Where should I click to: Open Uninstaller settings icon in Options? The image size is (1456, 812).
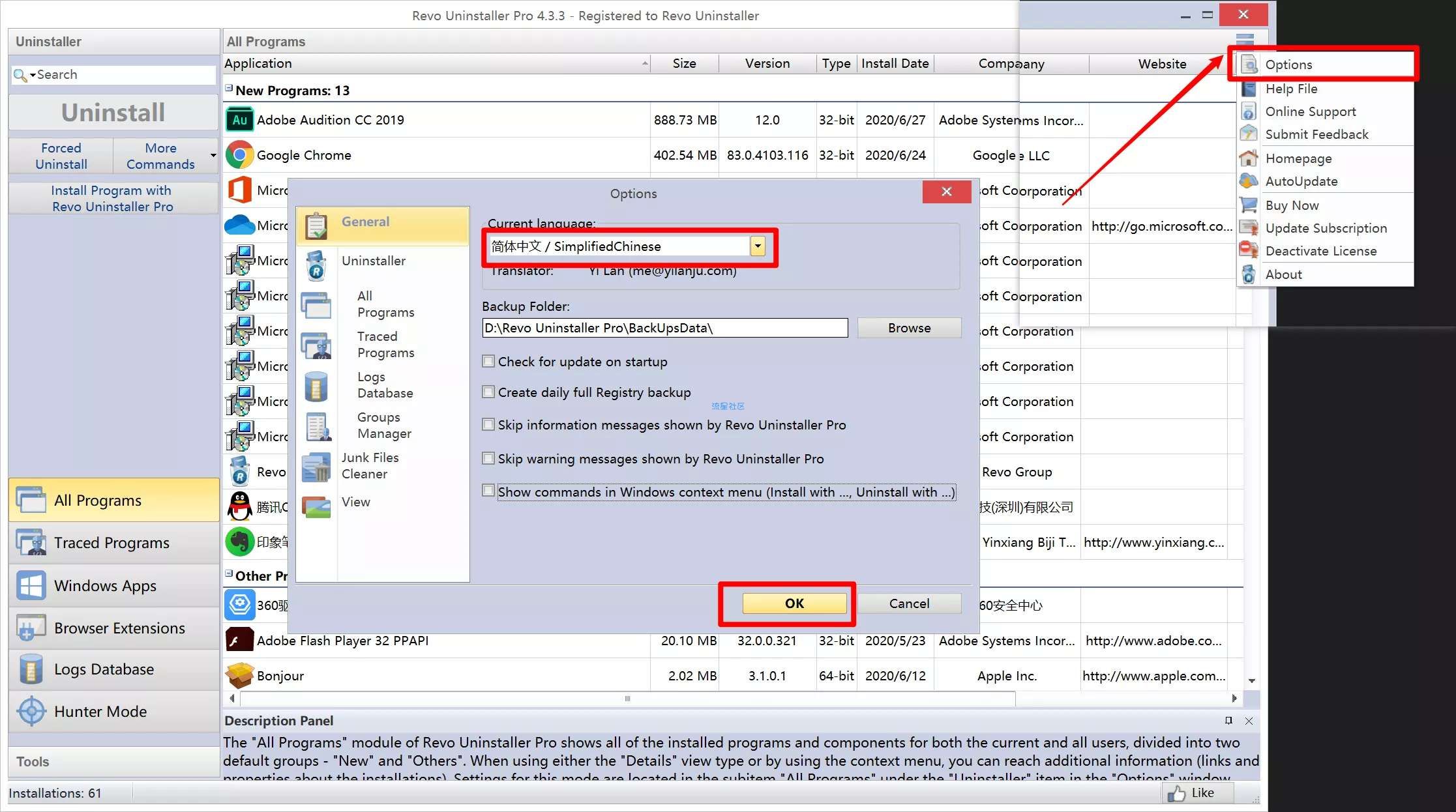(316, 265)
